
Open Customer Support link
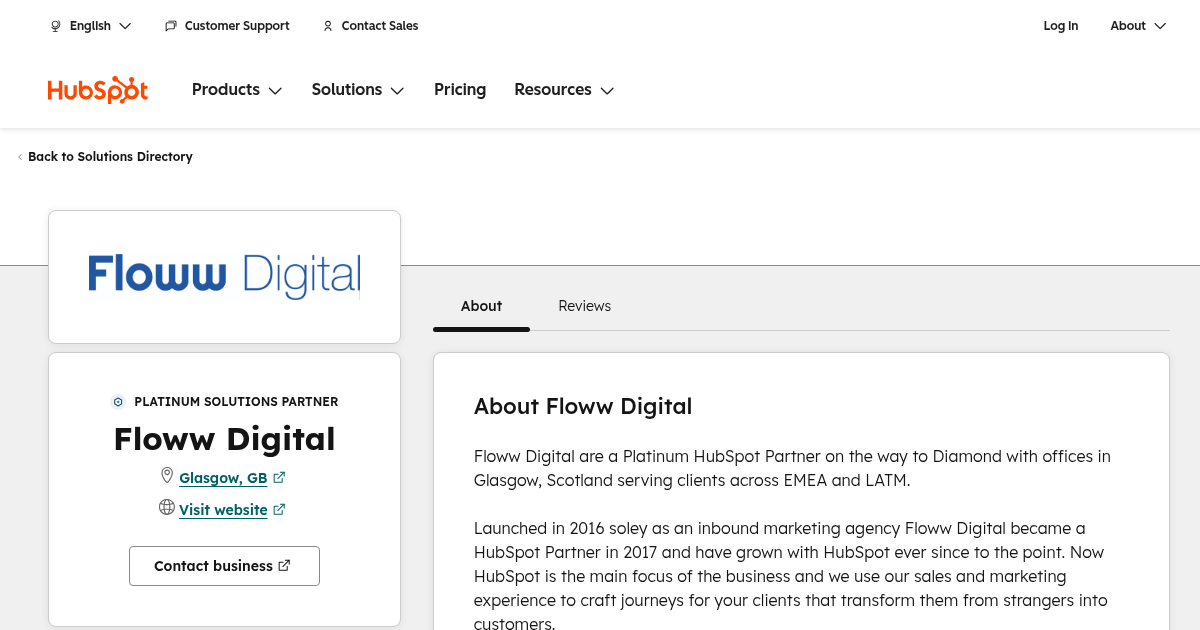pos(227,26)
